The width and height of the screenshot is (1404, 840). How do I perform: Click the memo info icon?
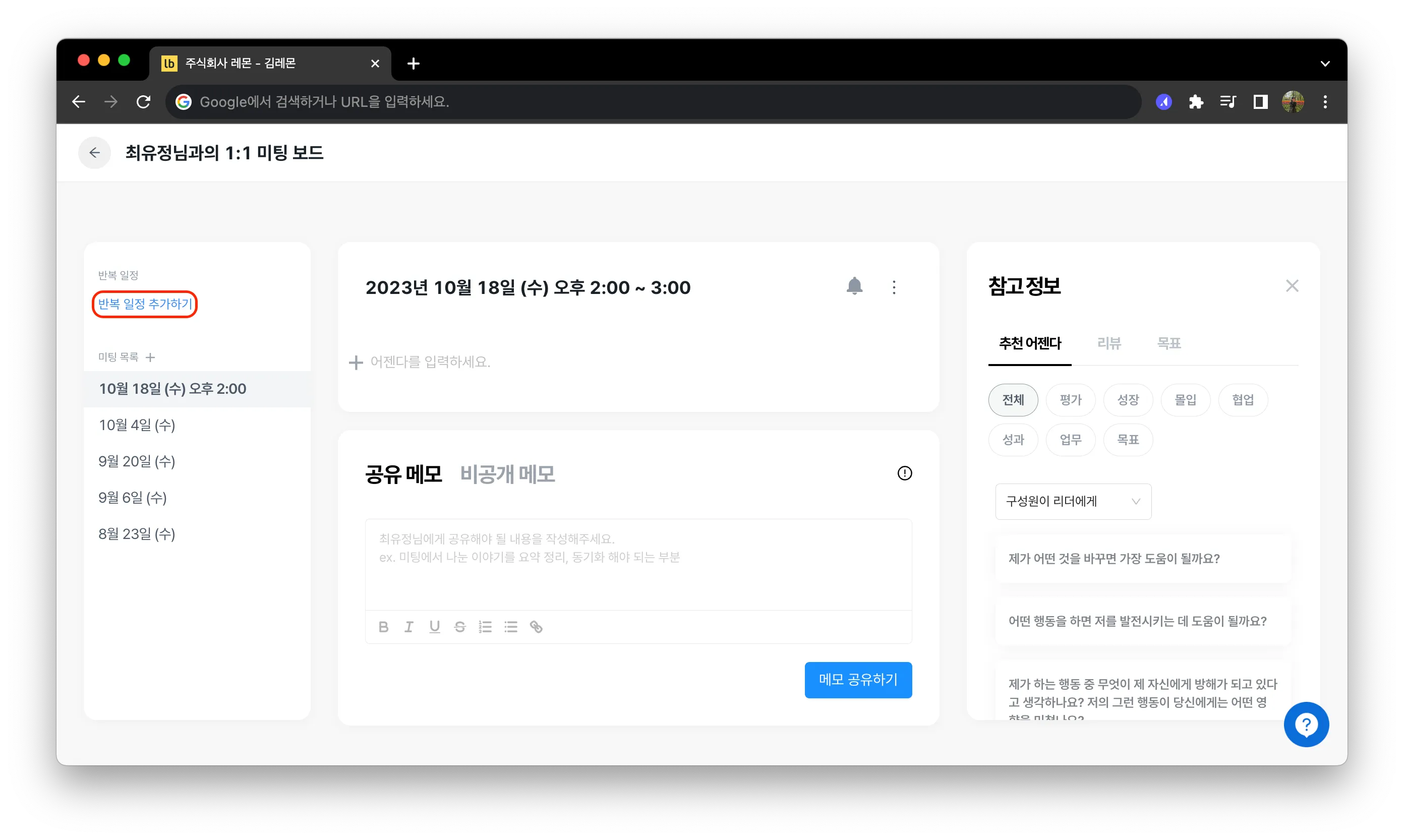pos(905,473)
